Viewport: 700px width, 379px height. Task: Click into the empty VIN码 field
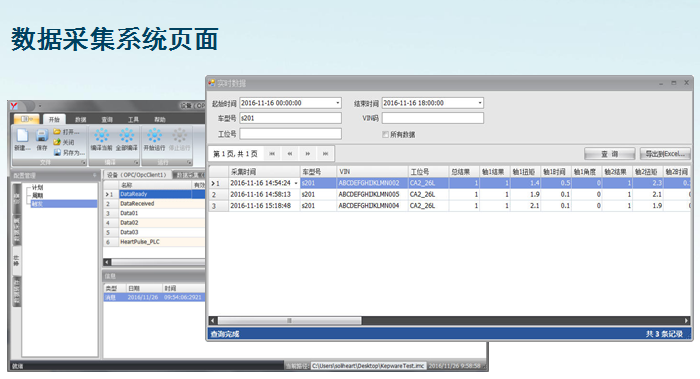433,118
